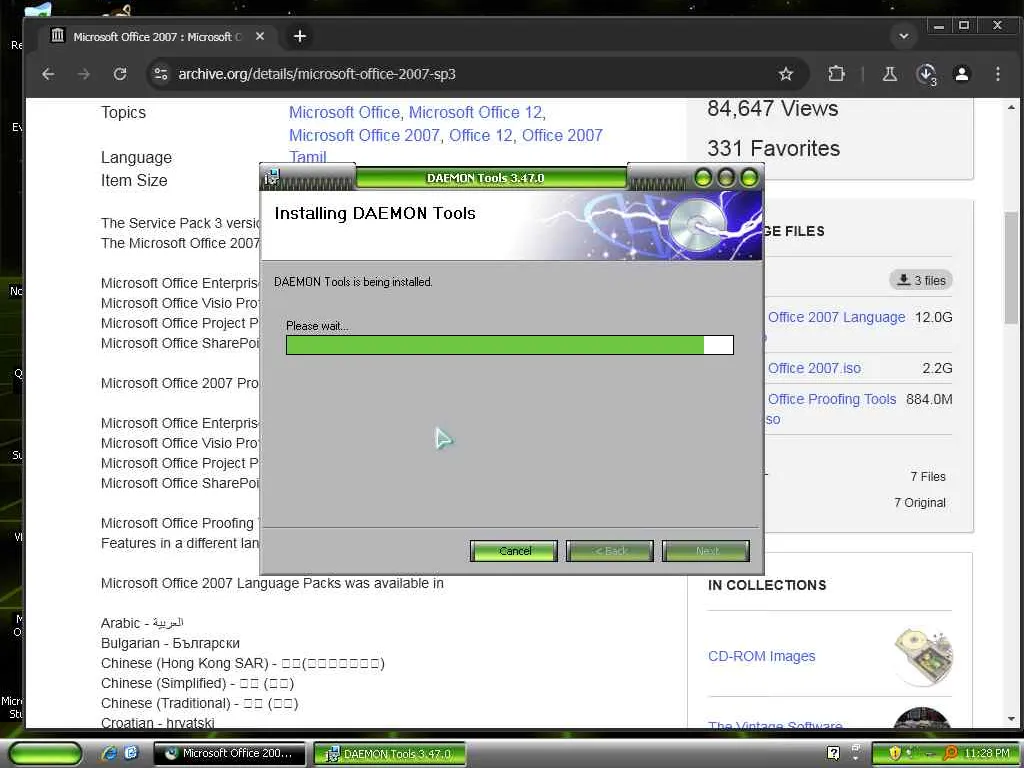Click the last green installer title button
The height and width of the screenshot is (768, 1024).
(x=749, y=177)
